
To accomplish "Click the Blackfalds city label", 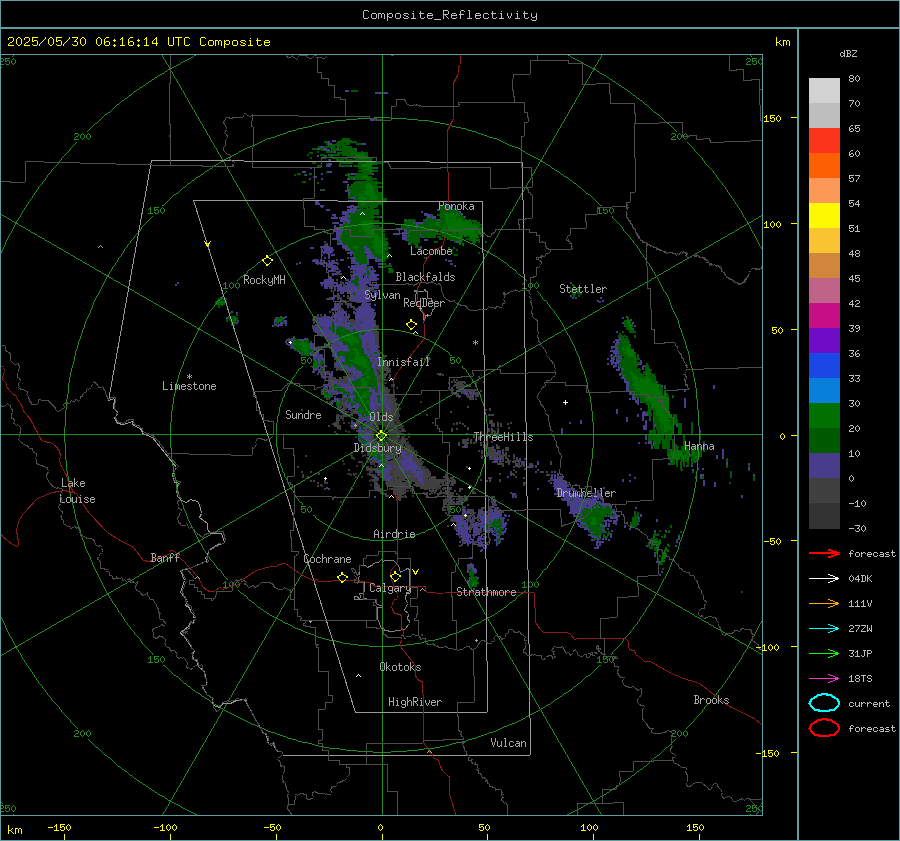I will click(425, 277).
